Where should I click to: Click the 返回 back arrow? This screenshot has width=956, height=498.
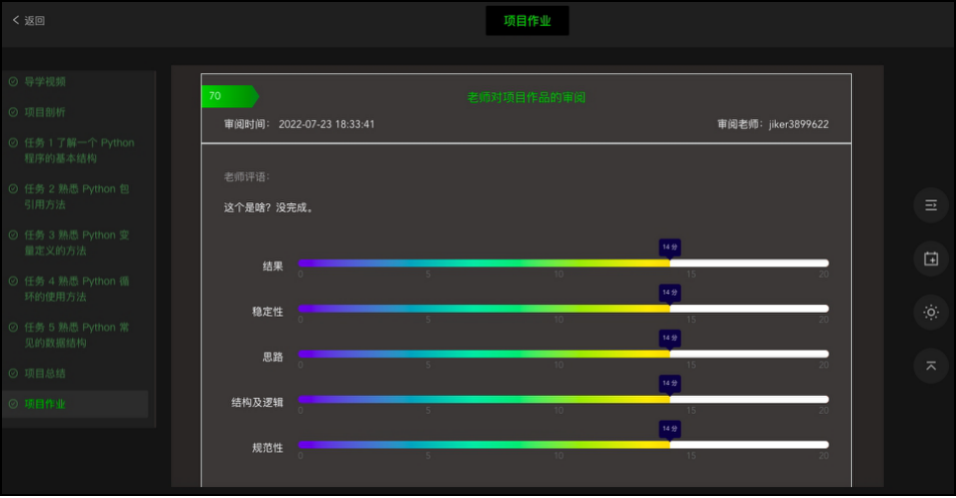[x=16, y=20]
